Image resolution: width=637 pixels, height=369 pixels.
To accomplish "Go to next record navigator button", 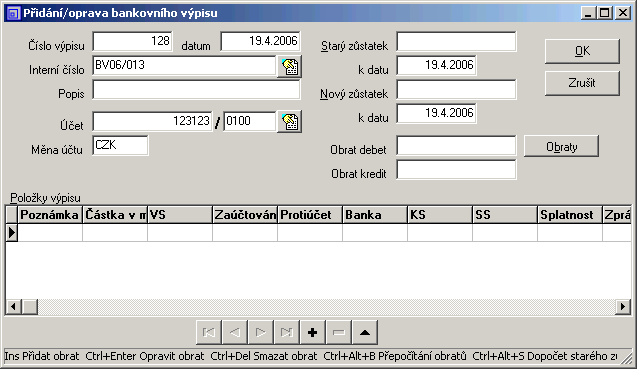I will (261, 333).
